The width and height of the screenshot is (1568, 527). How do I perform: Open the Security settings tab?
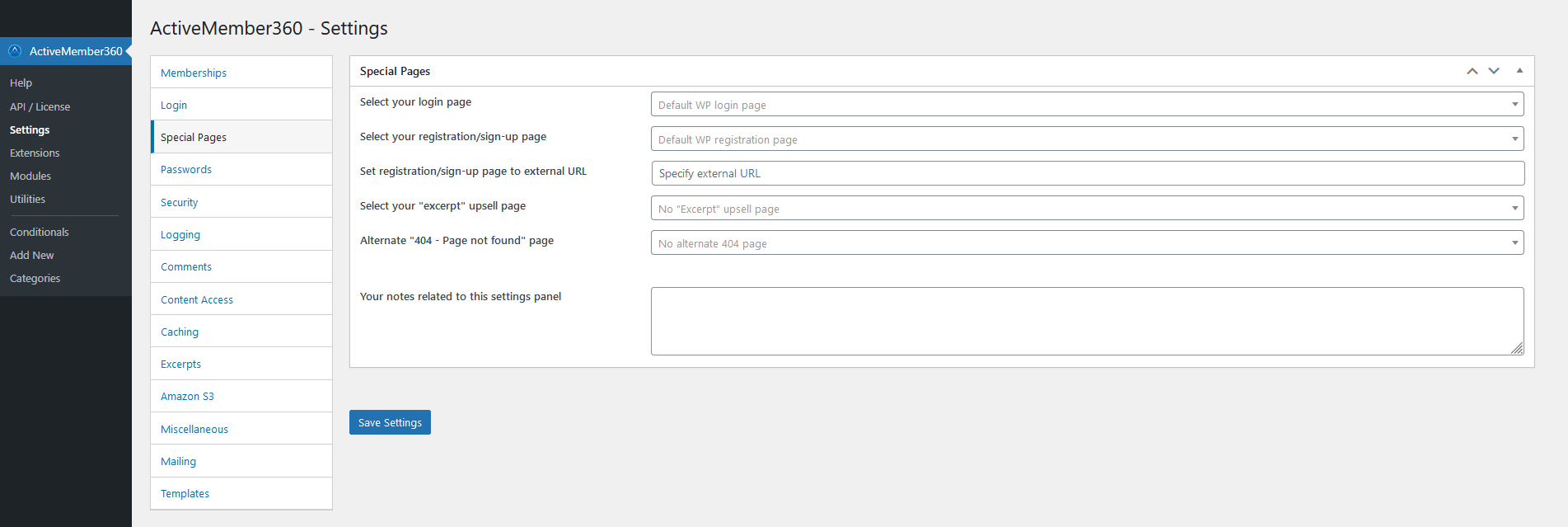point(179,202)
